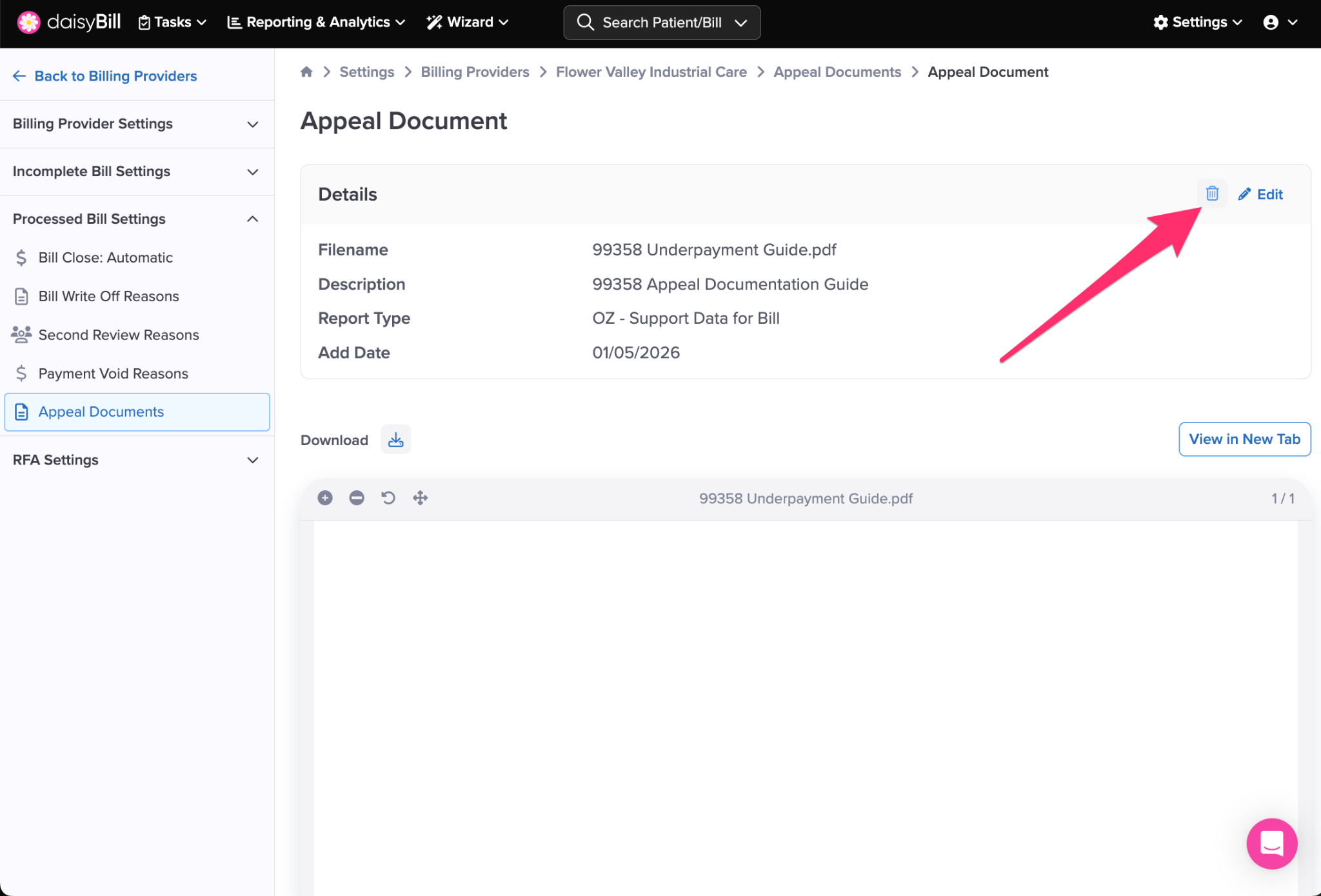This screenshot has width=1321, height=896.
Task: Zoom out the PDF with minus icon
Action: click(x=357, y=498)
